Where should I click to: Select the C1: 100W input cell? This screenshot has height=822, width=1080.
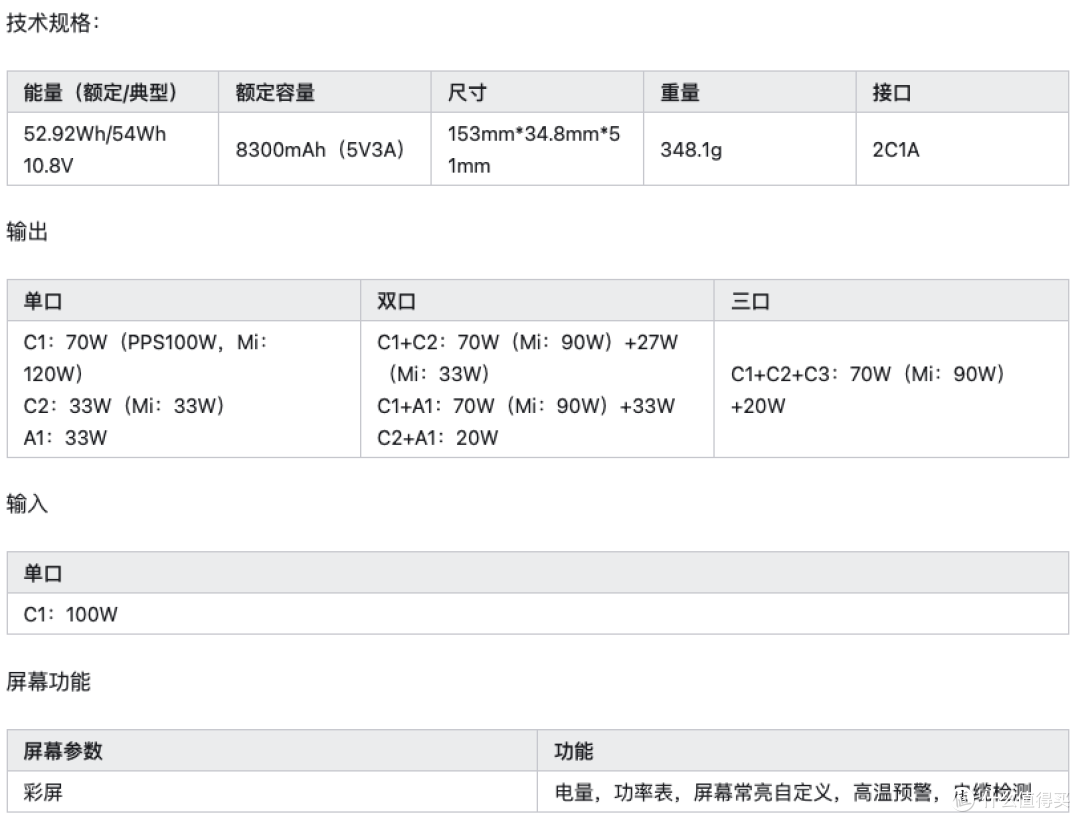(537, 614)
